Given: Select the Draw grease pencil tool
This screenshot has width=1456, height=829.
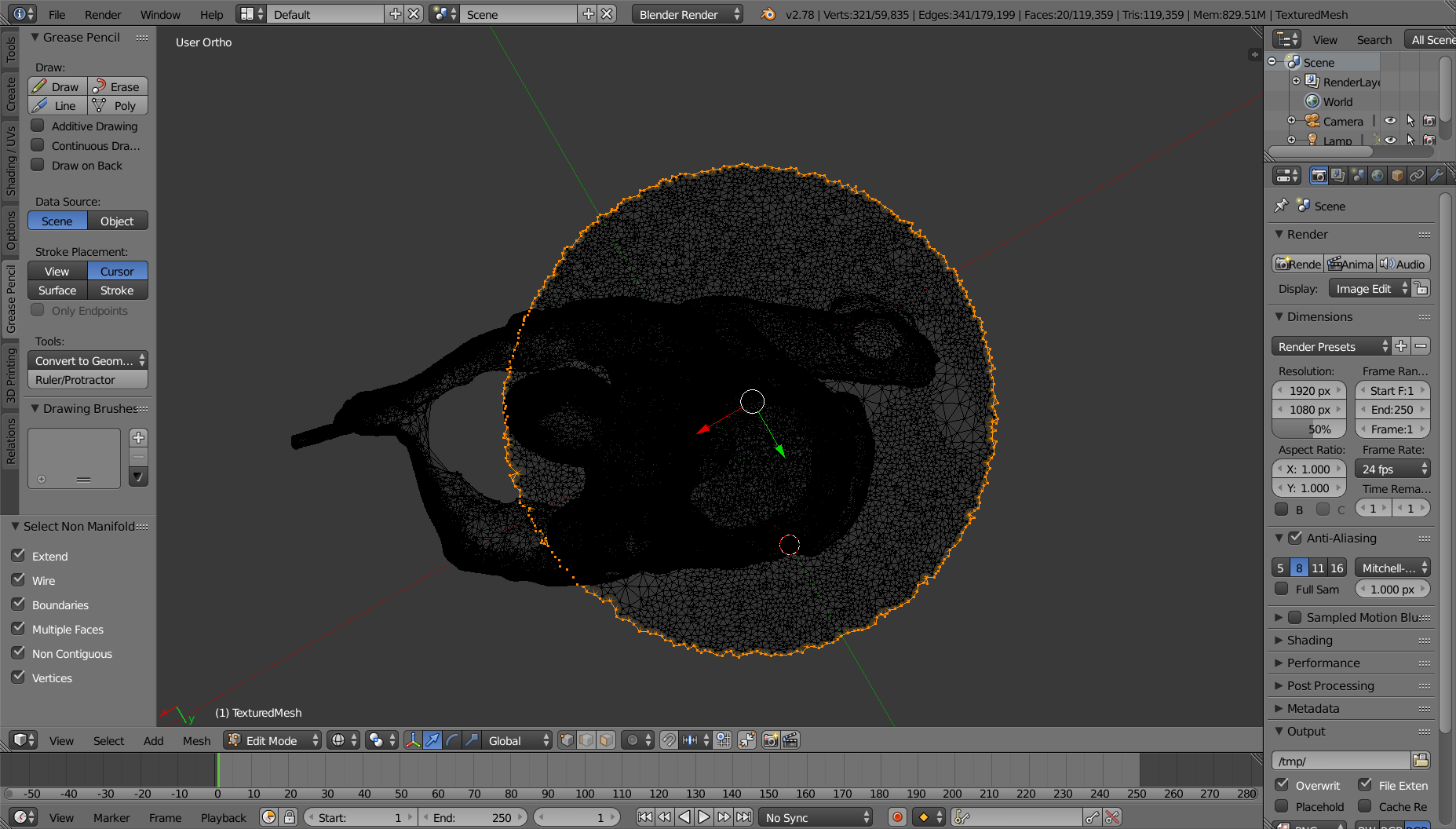Looking at the screenshot, I should (x=57, y=86).
